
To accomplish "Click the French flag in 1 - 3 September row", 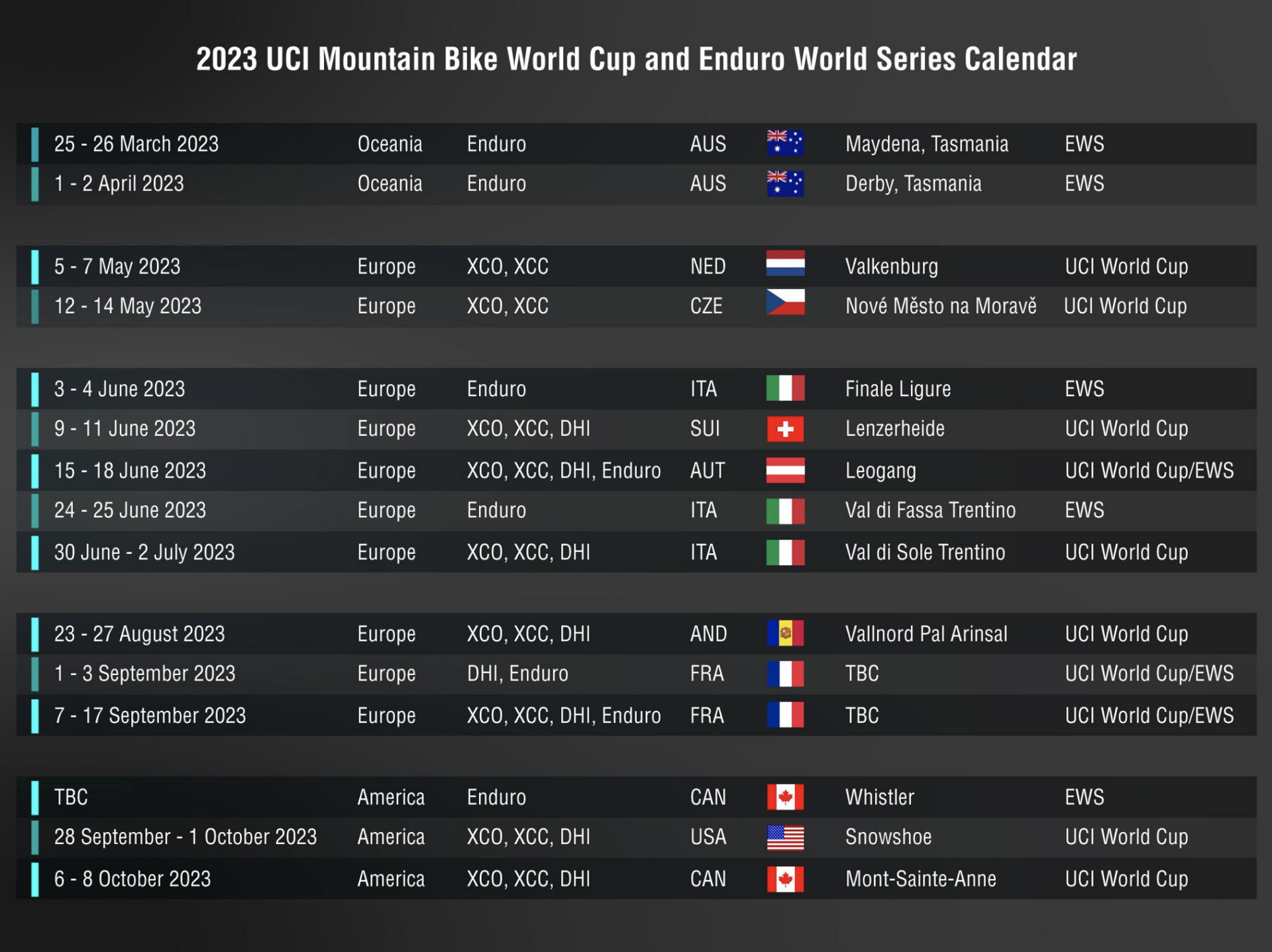I will pos(785,674).
